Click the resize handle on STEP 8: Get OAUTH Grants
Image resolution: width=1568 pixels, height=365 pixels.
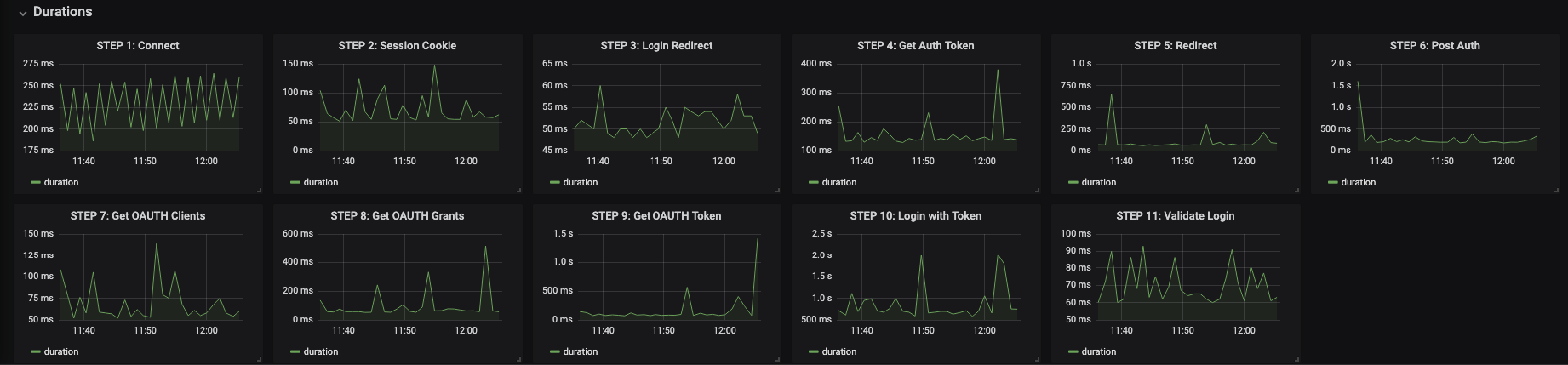518,359
